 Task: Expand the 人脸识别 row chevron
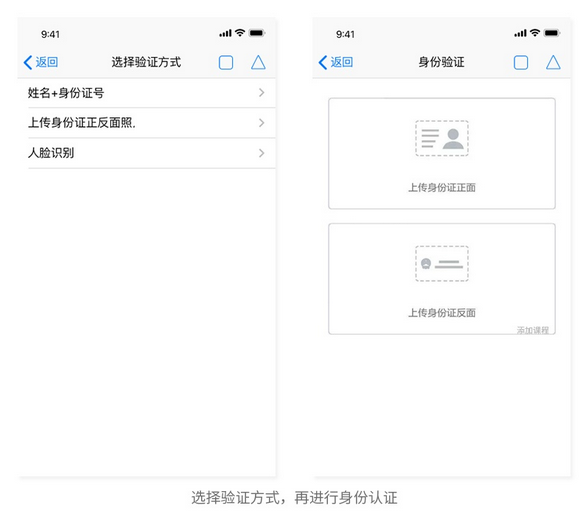262,153
